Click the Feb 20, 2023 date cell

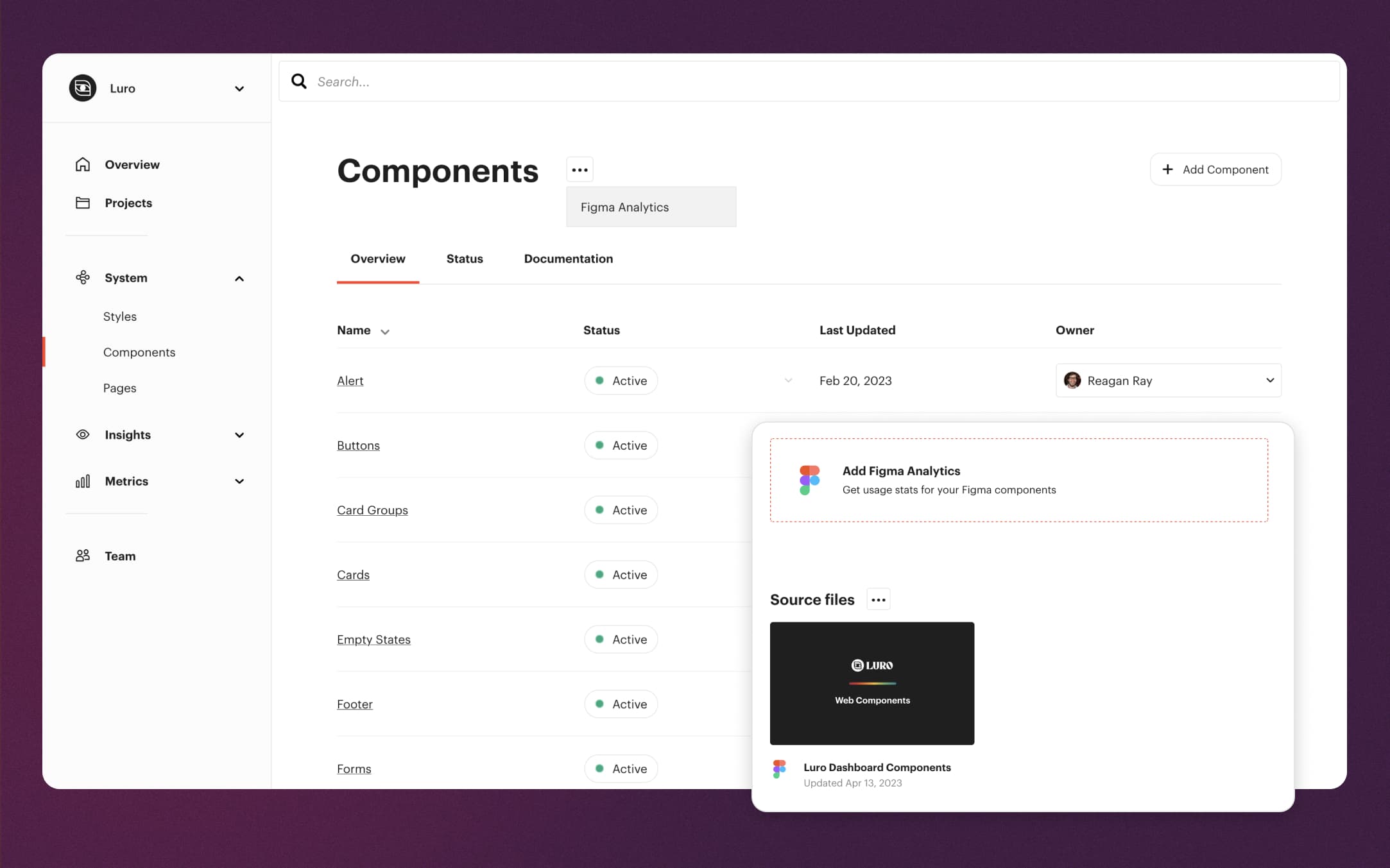855,380
